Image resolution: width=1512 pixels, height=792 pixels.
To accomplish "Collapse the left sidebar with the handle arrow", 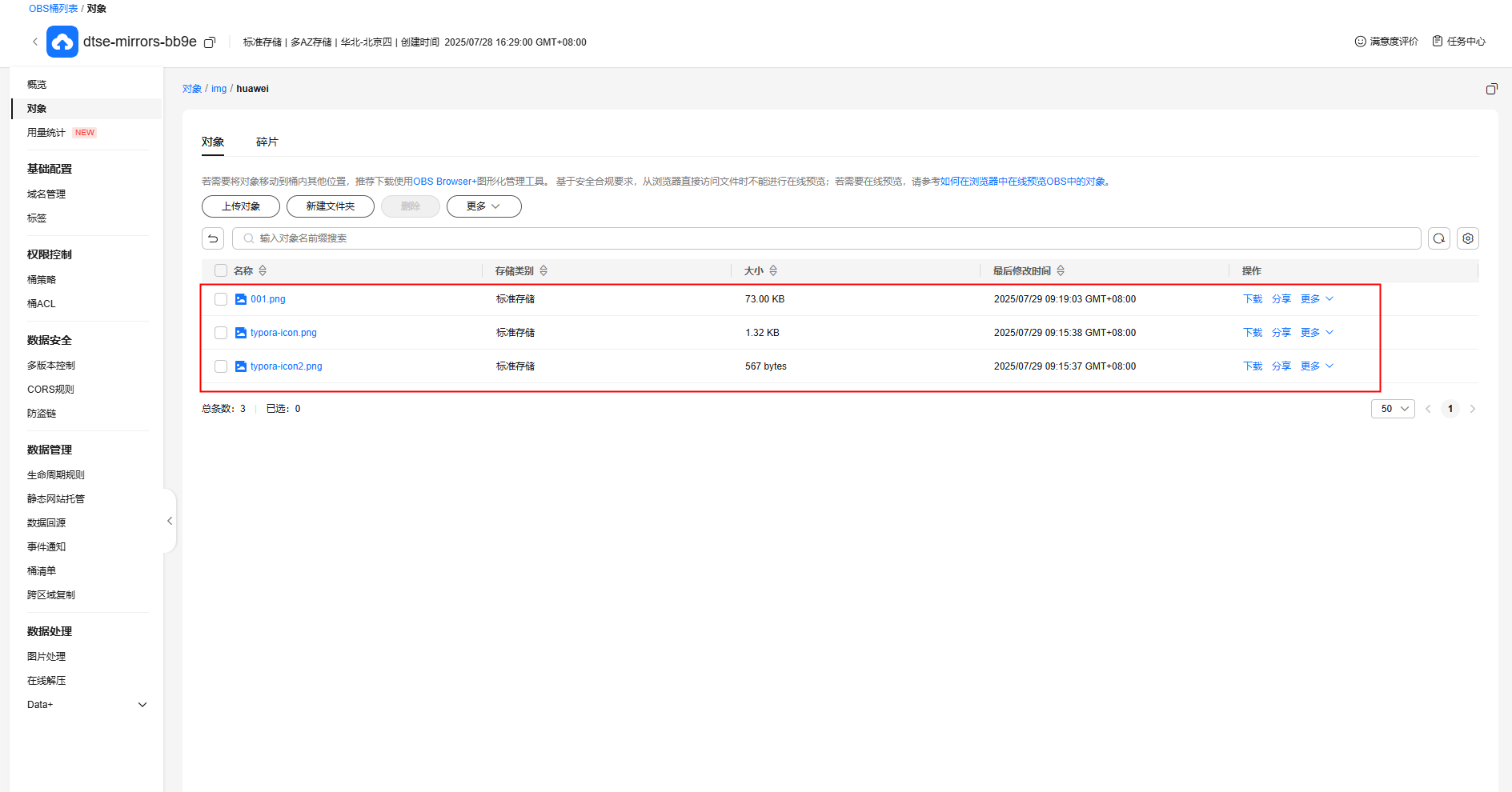I will coord(170,521).
